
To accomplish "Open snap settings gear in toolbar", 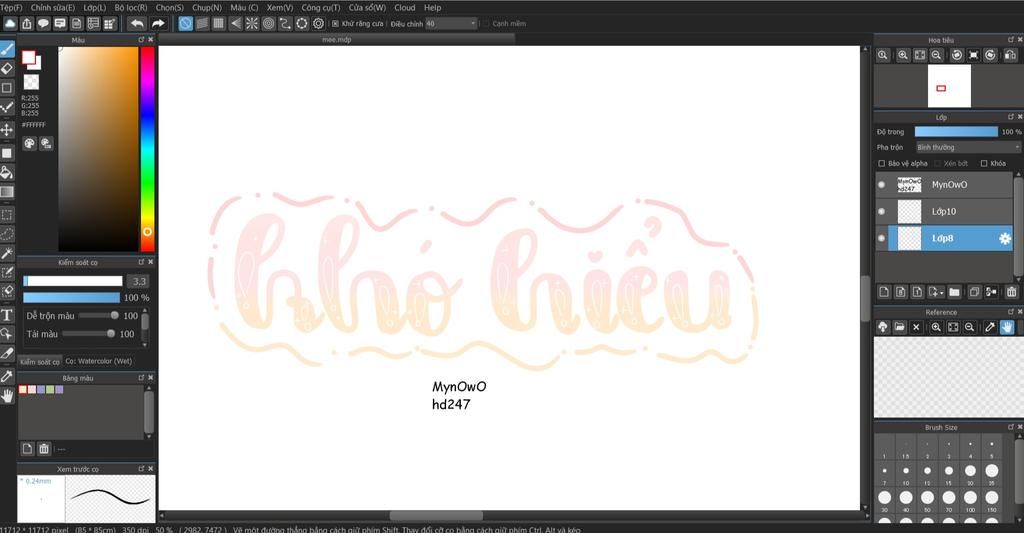I will pyautogui.click(x=318, y=24).
